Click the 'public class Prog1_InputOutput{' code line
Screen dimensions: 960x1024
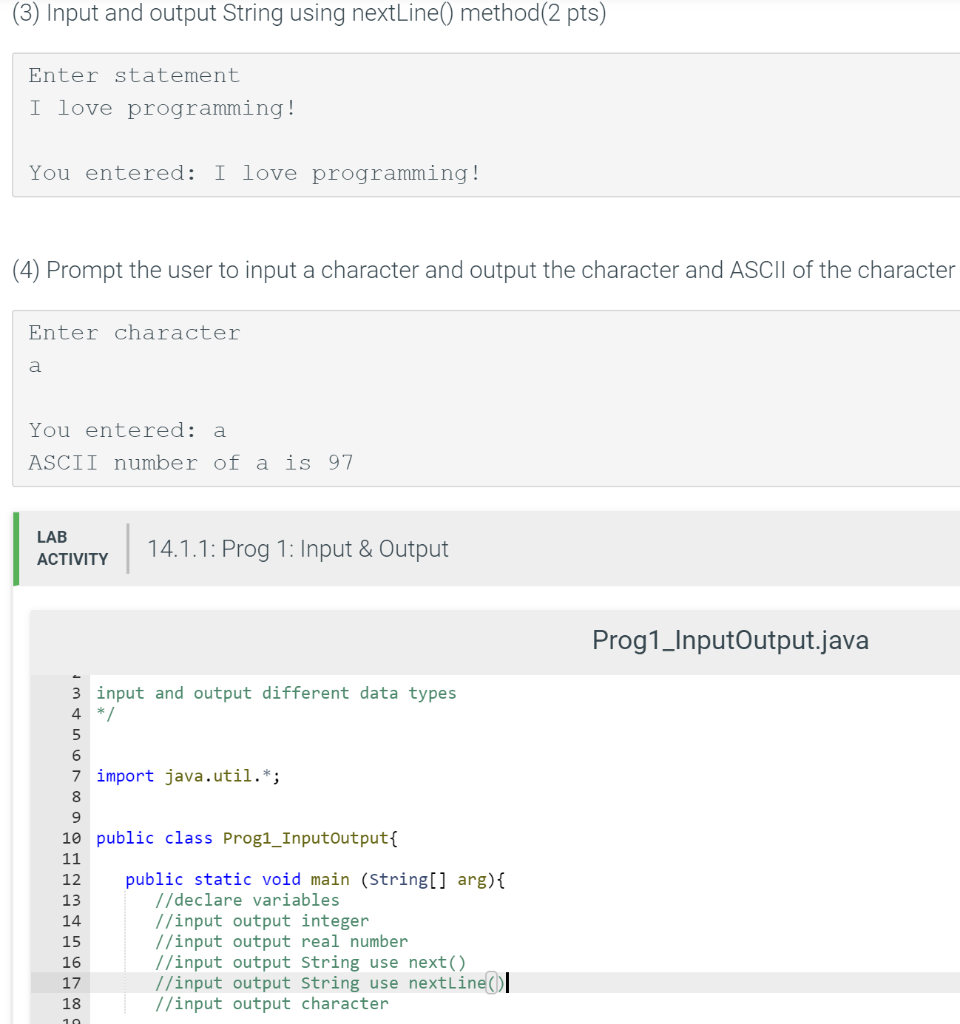[x=247, y=838]
